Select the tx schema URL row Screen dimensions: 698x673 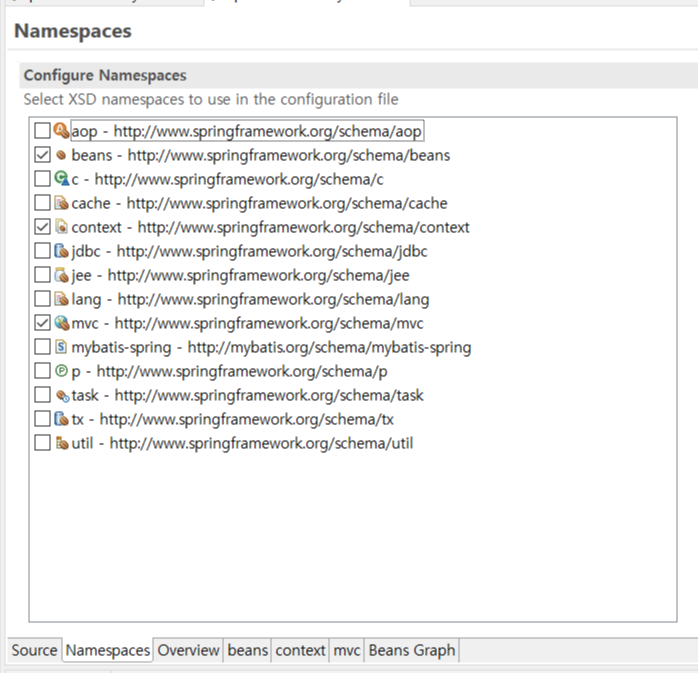[232, 420]
